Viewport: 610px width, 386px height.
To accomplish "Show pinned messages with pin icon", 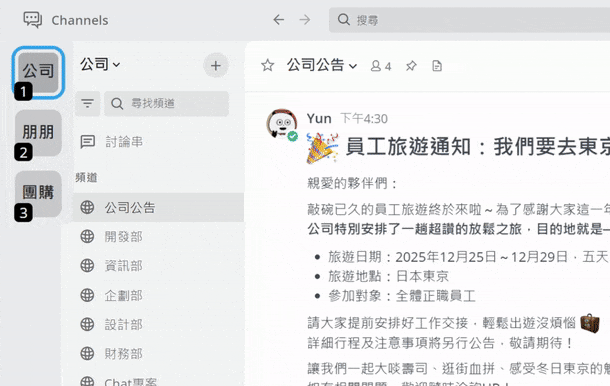I will (411, 66).
